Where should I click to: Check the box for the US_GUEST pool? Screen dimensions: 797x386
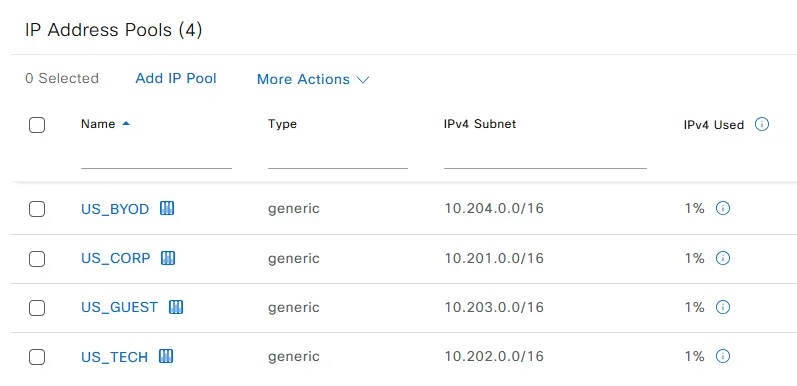pos(37,308)
